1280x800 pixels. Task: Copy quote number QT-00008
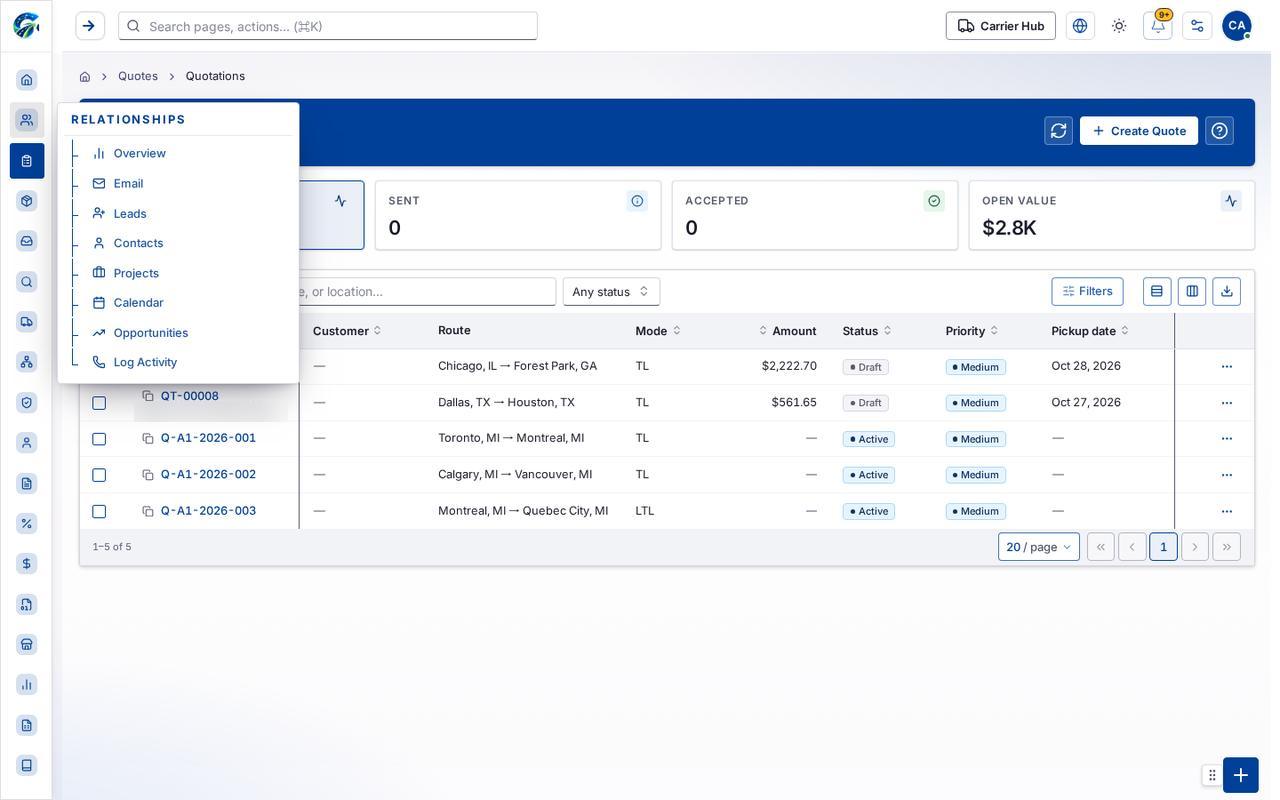pos(148,397)
